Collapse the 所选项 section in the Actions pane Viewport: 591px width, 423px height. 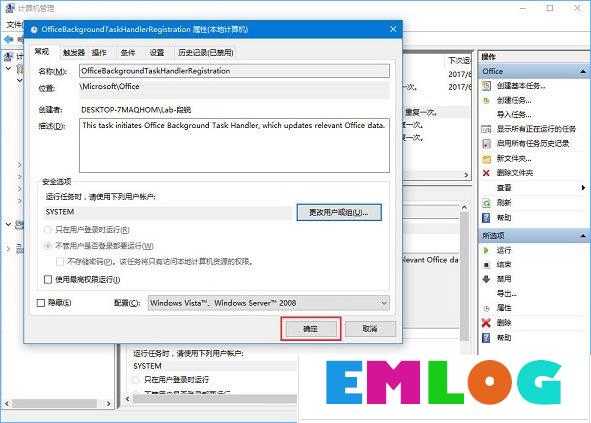583,236
